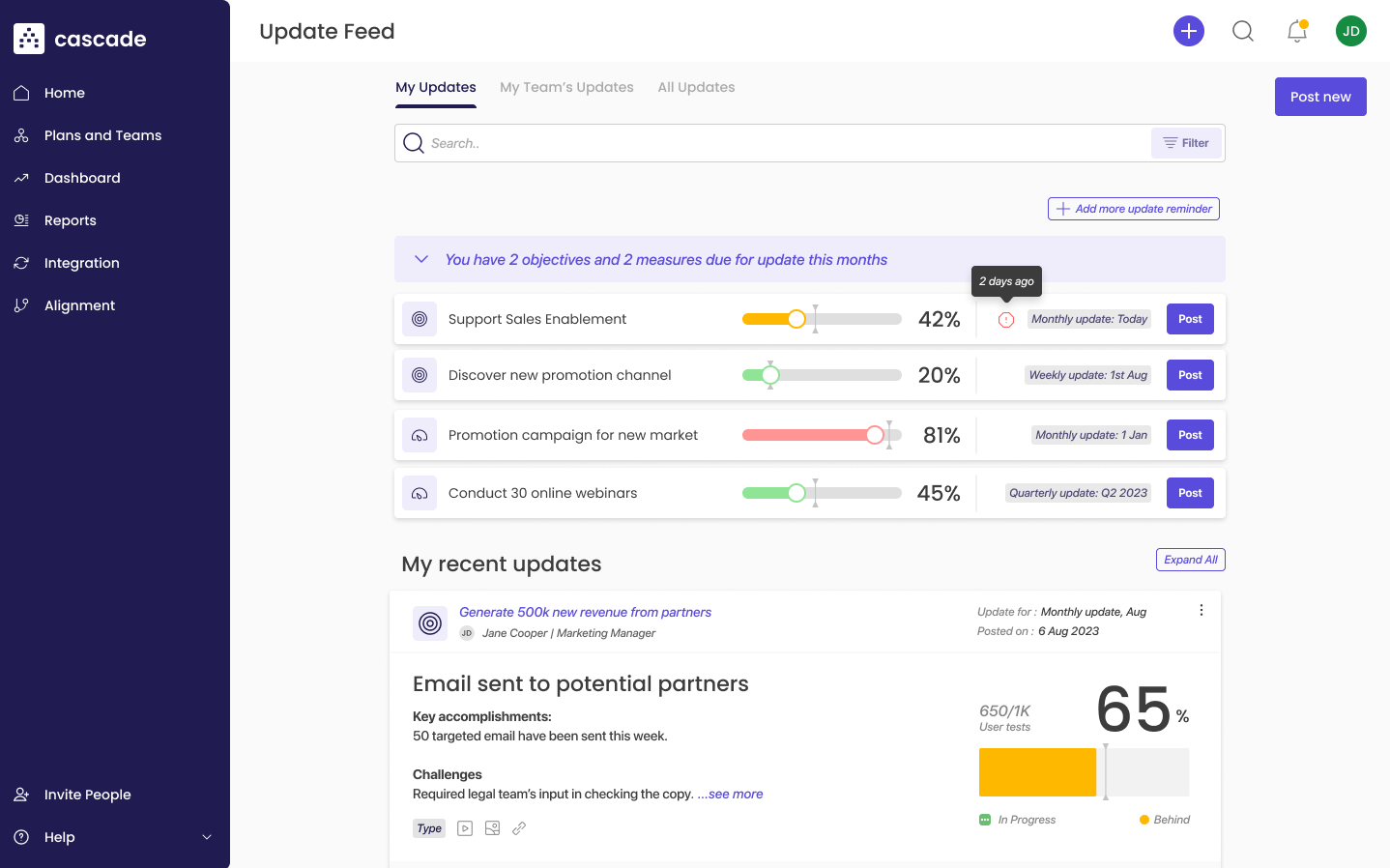Select the Alignment icon in the sidebar
This screenshot has height=868, width=1390.
[x=21, y=304]
